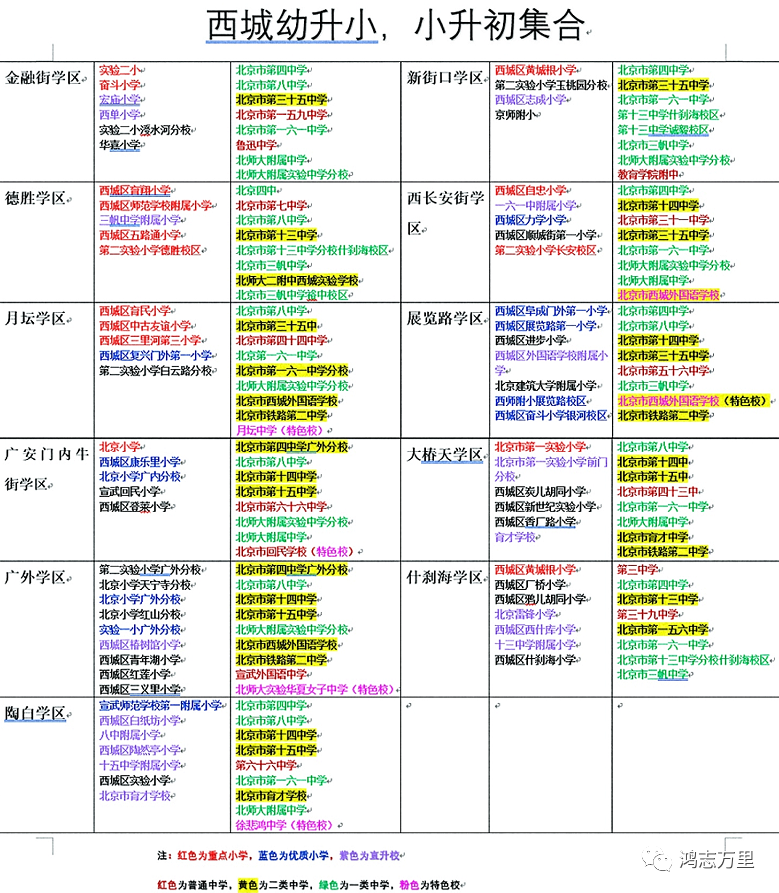Click 第二实验小学德胜校区

click(x=150, y=250)
